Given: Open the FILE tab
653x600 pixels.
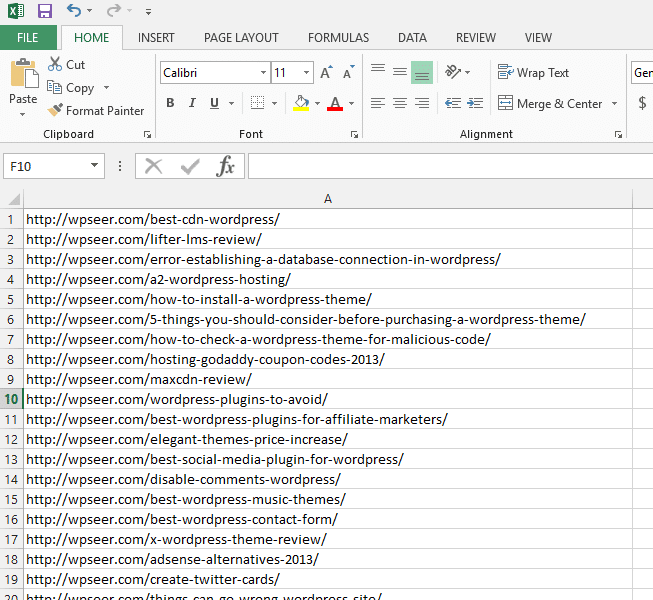Looking at the screenshot, I should point(28,37).
